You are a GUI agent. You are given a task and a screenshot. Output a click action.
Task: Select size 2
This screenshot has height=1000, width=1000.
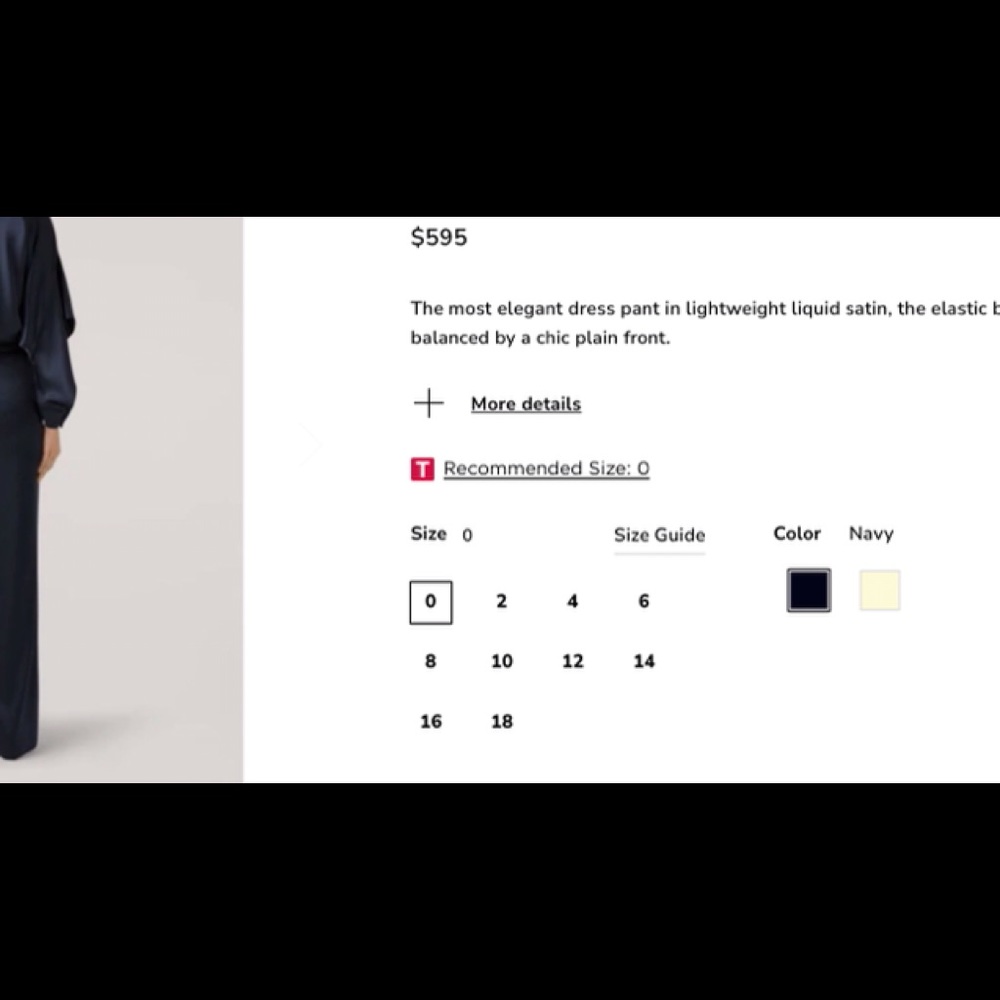tap(502, 601)
